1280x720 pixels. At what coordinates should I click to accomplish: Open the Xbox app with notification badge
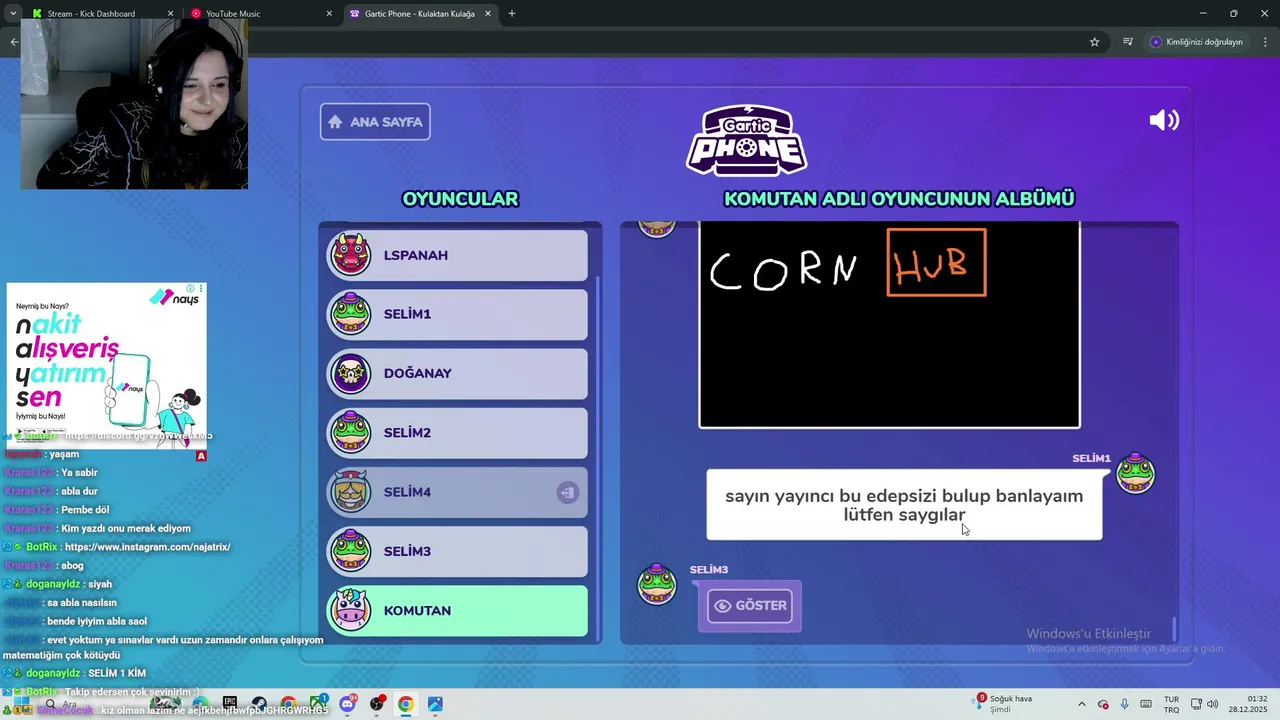point(318,704)
